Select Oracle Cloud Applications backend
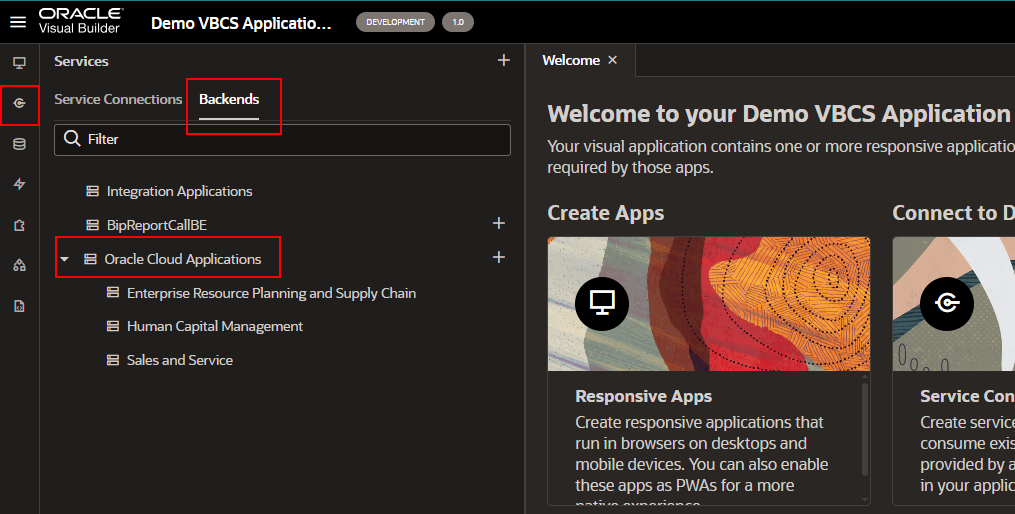 183,259
